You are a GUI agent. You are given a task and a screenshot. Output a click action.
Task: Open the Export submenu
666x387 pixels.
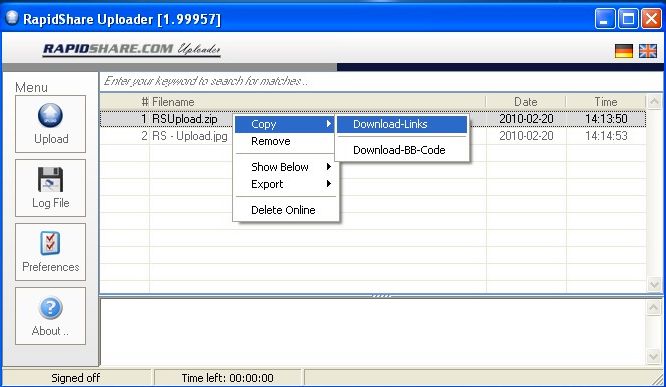tap(285, 184)
